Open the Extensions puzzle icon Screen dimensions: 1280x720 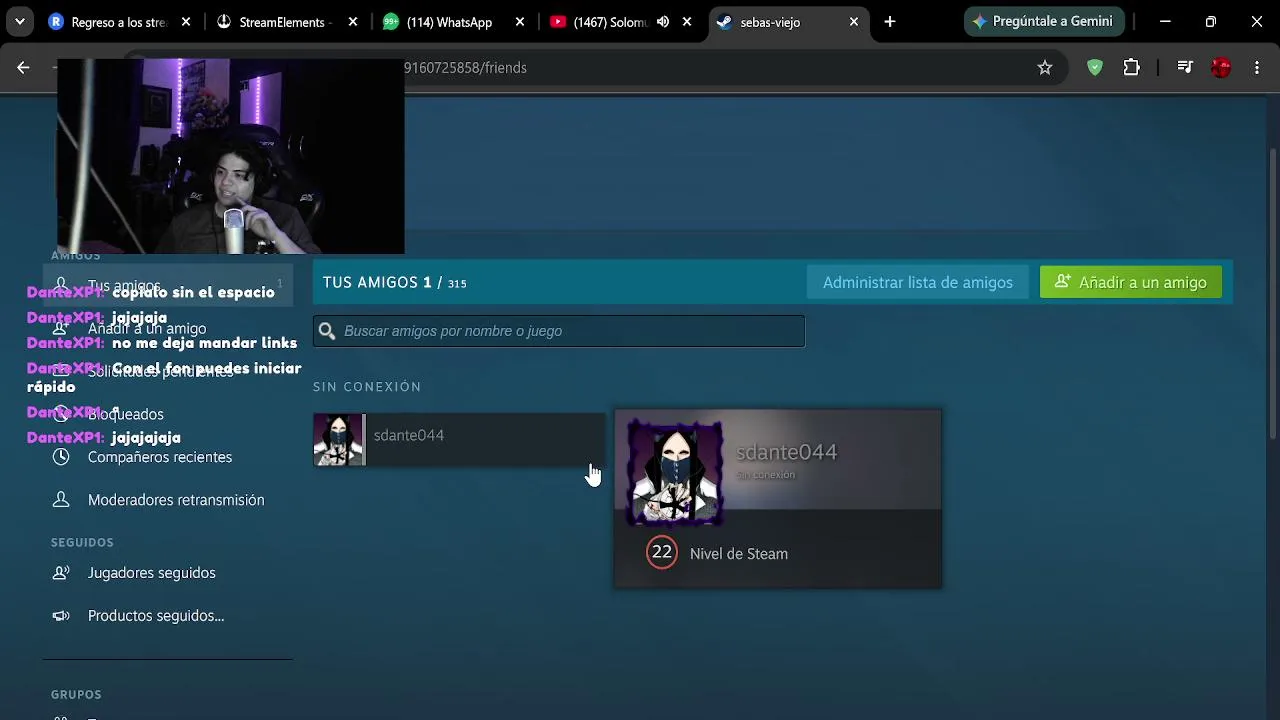click(1132, 67)
